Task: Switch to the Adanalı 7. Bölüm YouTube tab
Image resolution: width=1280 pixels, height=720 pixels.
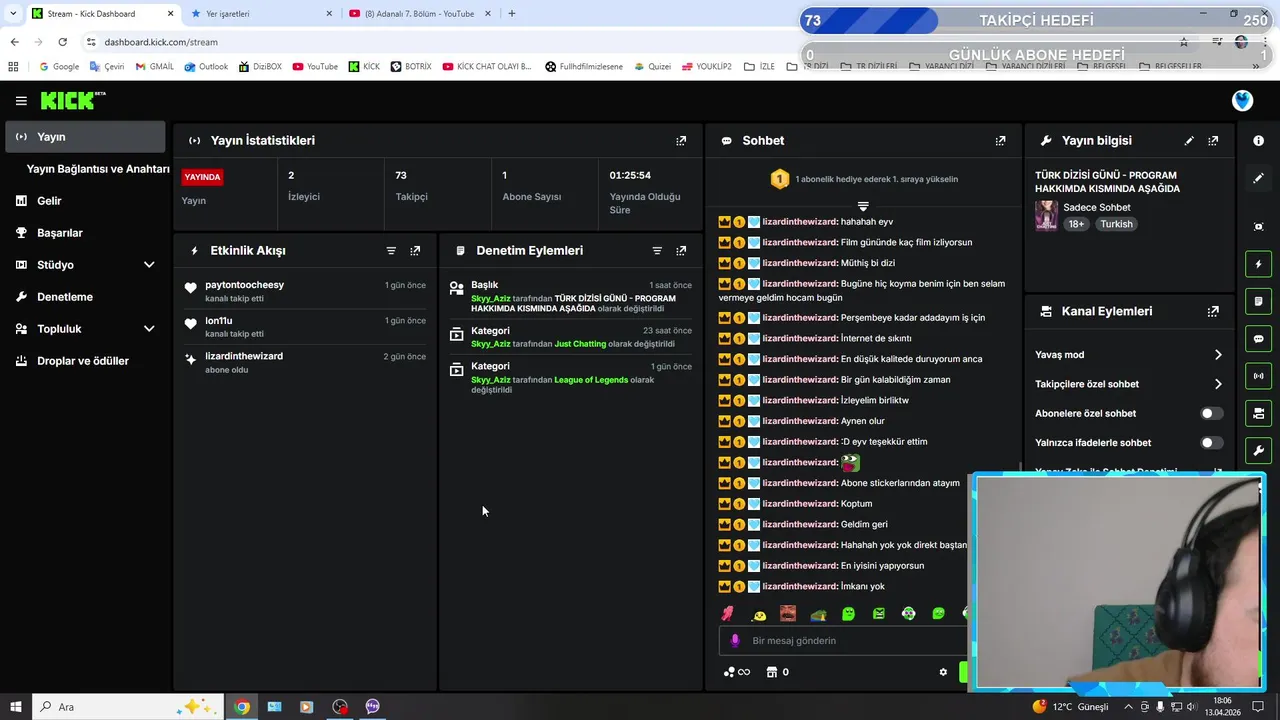Action: tap(420, 14)
